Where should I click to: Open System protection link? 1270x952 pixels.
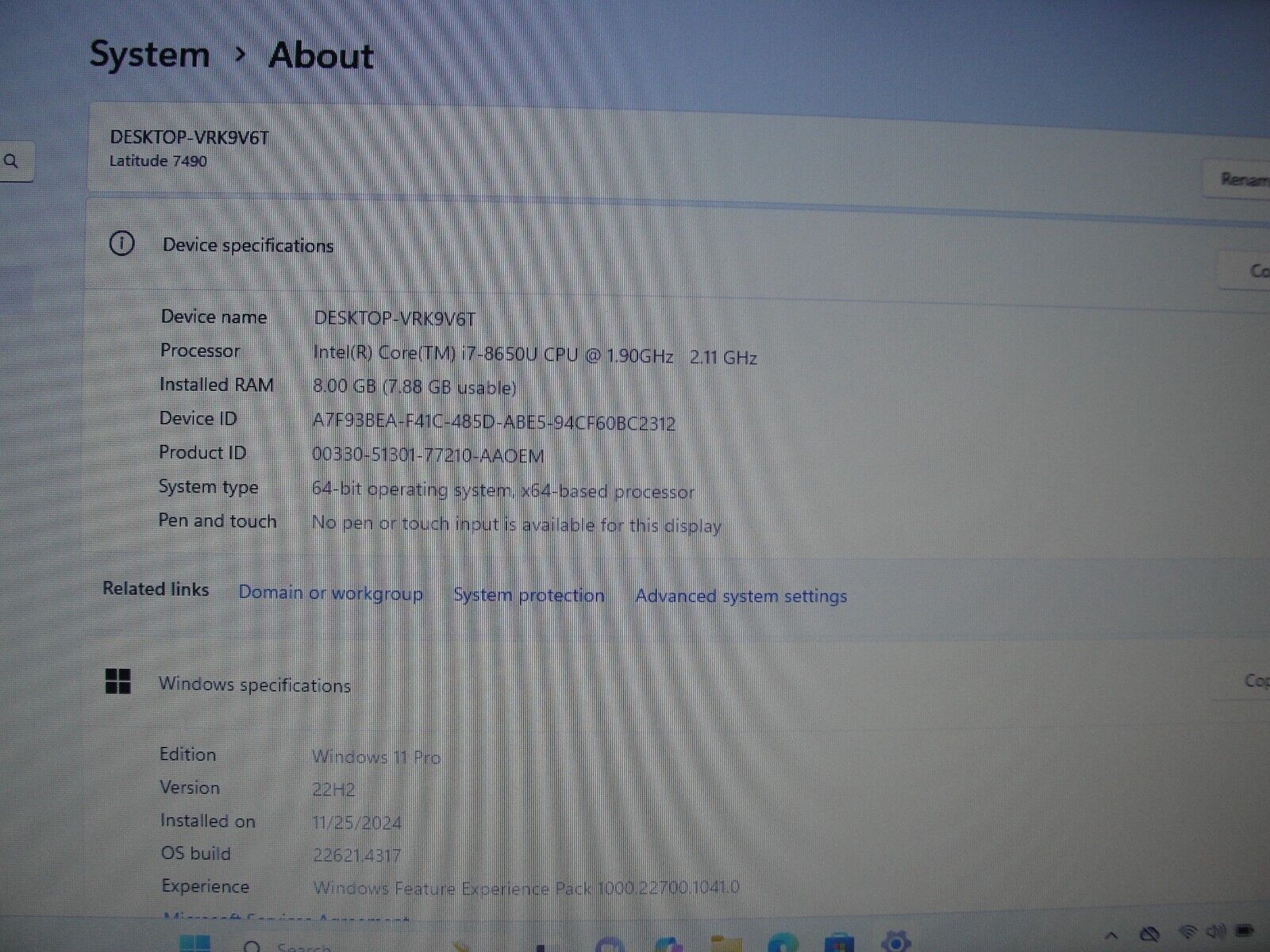click(x=529, y=595)
